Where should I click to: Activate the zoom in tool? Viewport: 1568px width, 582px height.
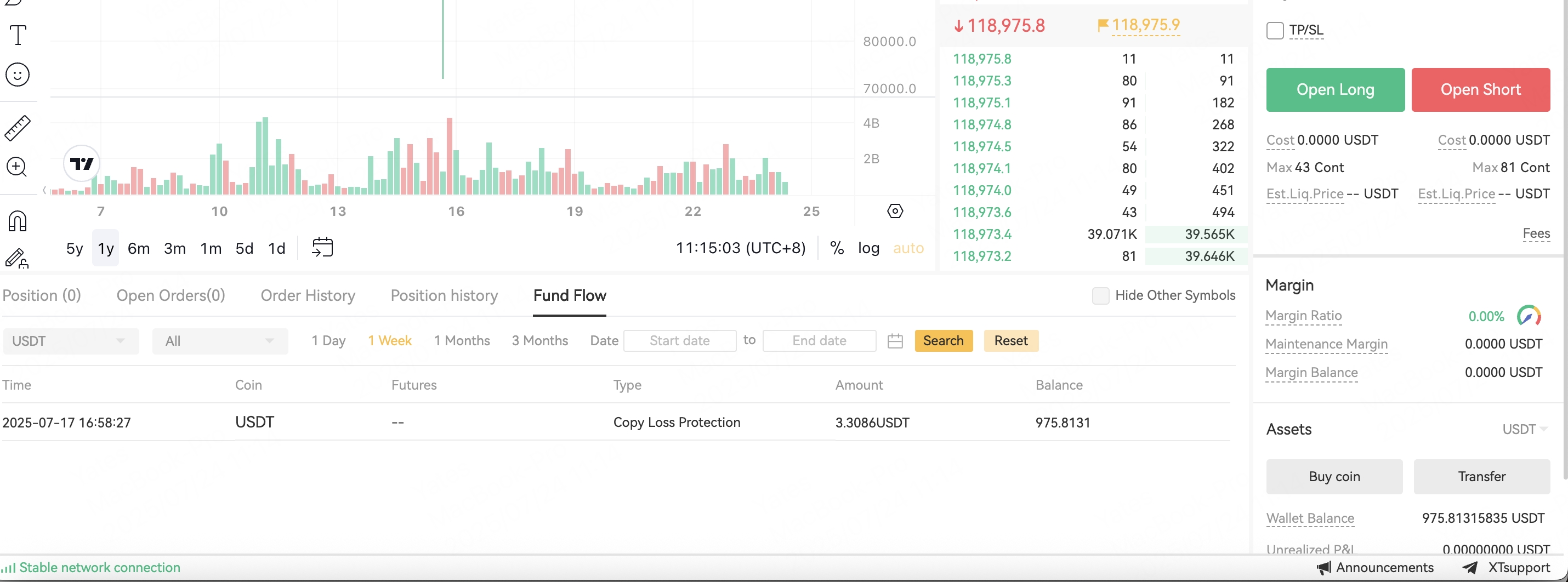tap(17, 167)
